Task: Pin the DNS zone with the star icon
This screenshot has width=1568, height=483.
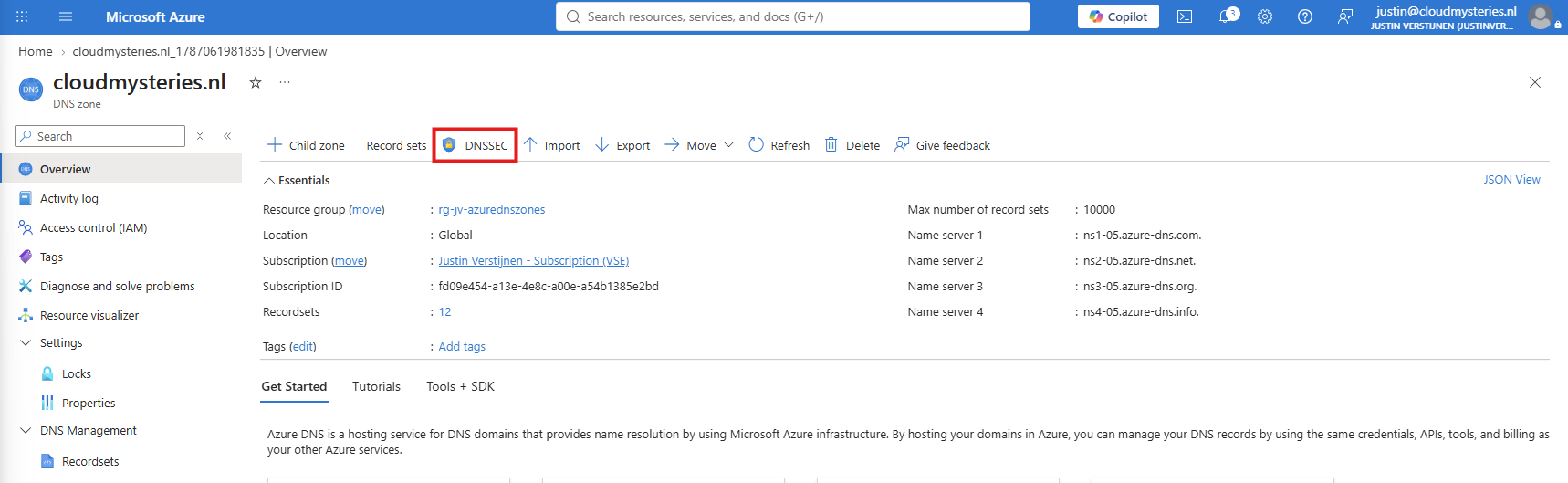Action: 256,82
